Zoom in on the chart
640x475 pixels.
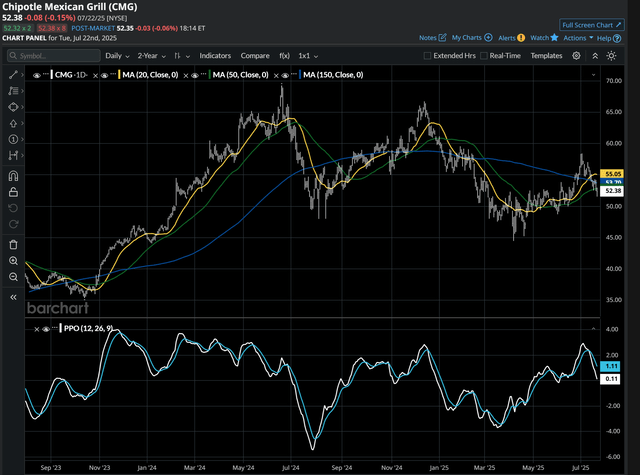click(13, 261)
